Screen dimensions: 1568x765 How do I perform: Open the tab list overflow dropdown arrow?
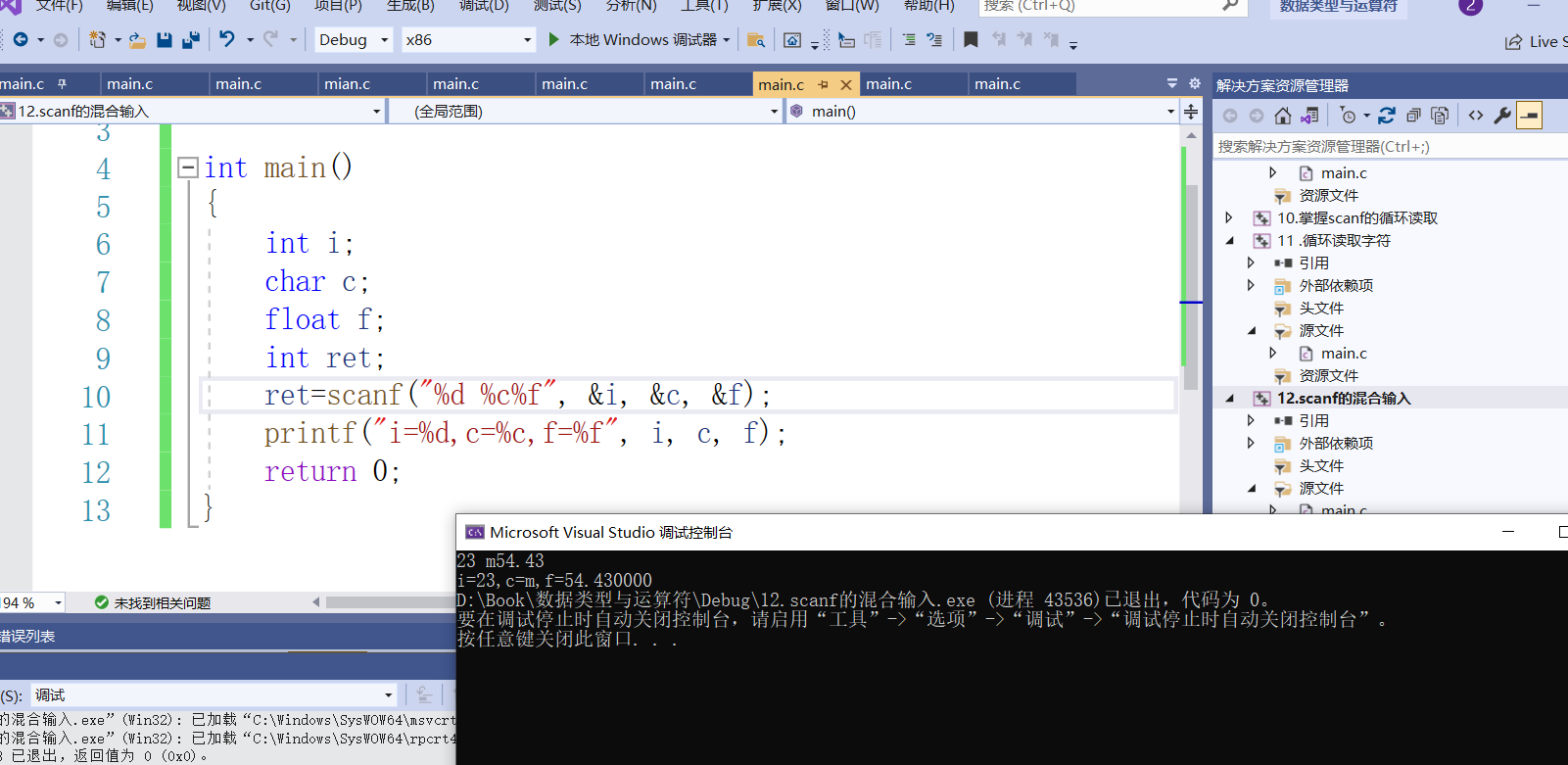1171,83
